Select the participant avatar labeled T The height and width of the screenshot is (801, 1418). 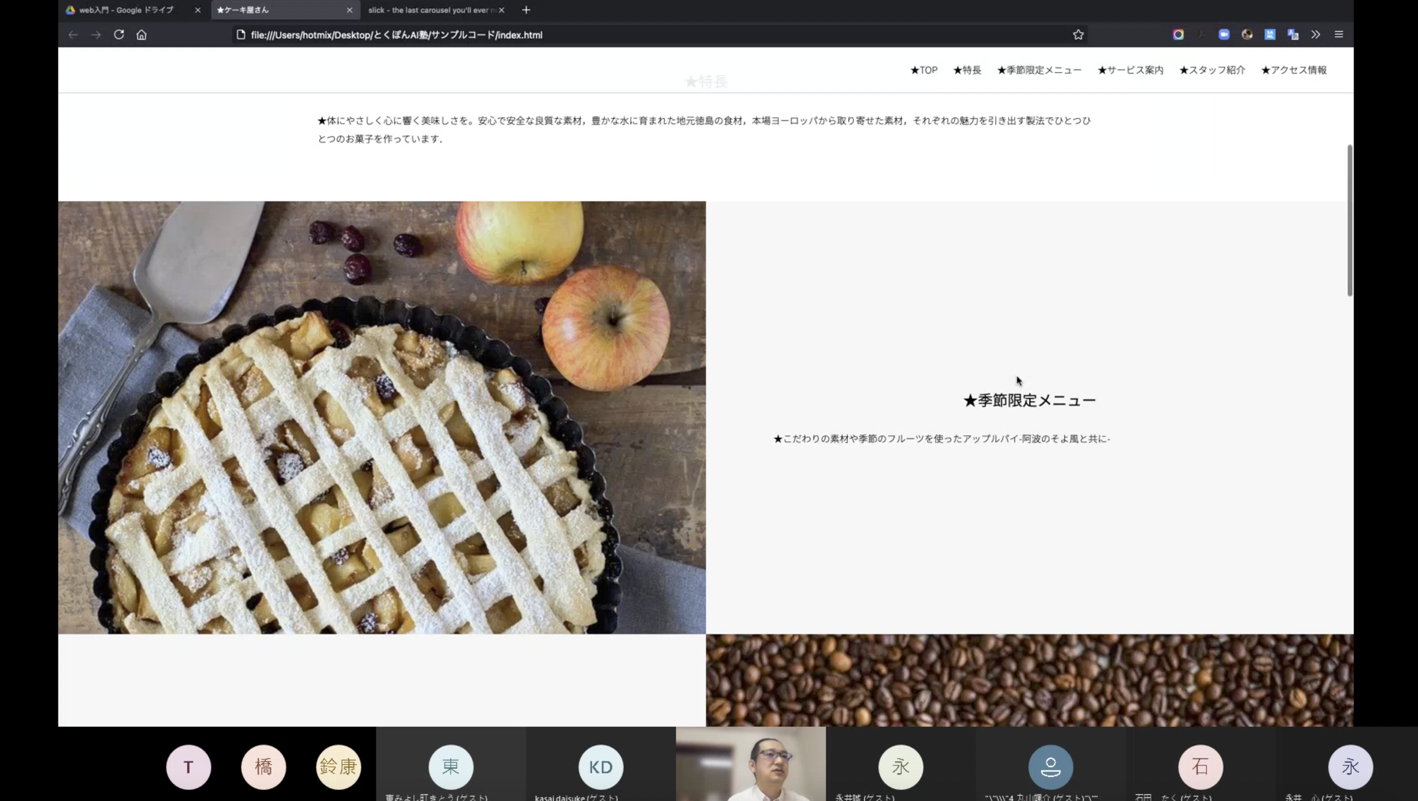click(x=189, y=767)
